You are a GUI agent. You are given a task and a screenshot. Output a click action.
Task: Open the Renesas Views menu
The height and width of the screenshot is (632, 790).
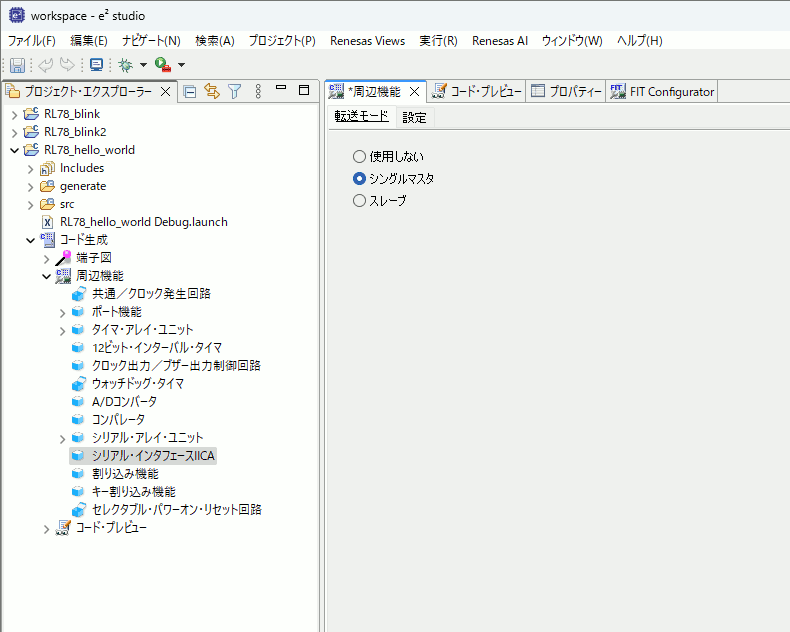click(368, 41)
